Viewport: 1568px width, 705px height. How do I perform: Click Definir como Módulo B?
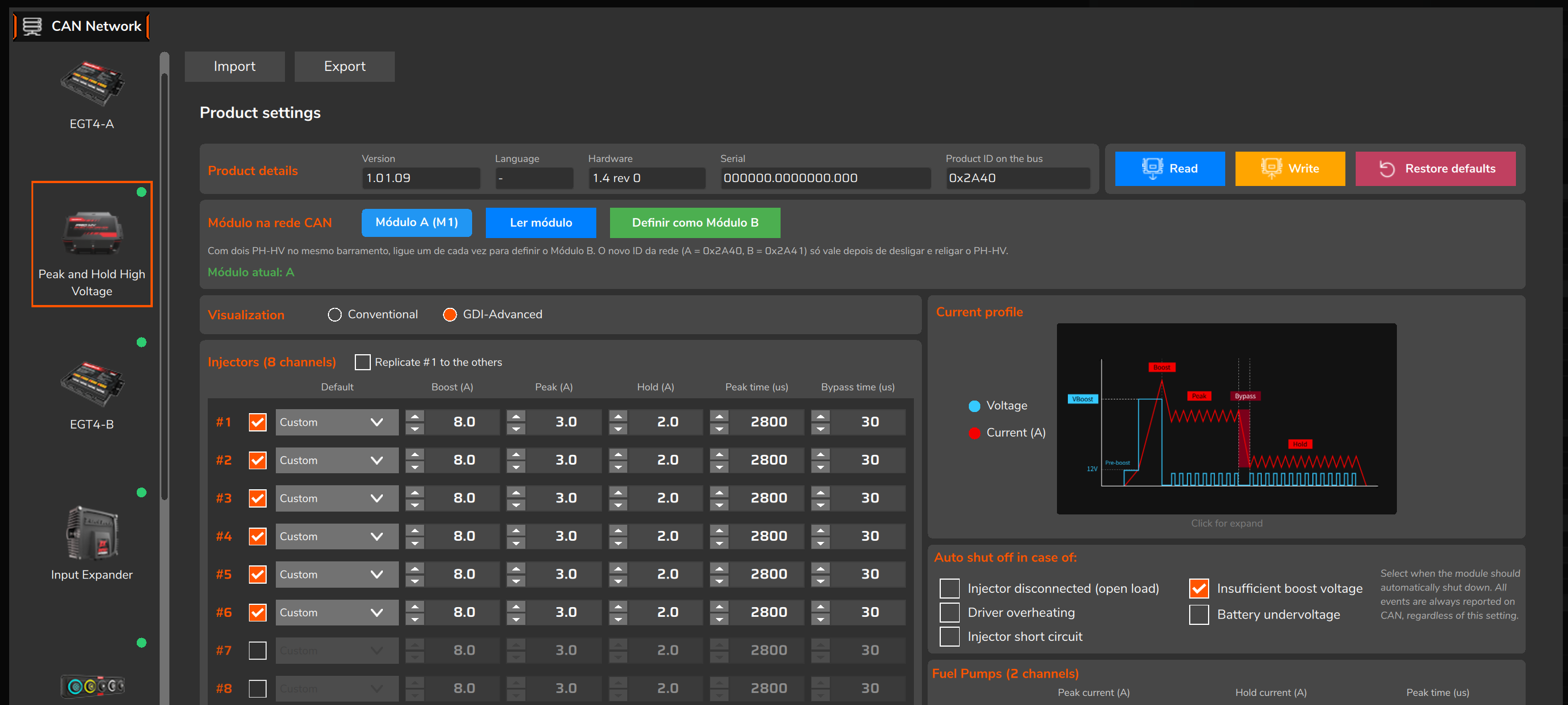pos(695,223)
